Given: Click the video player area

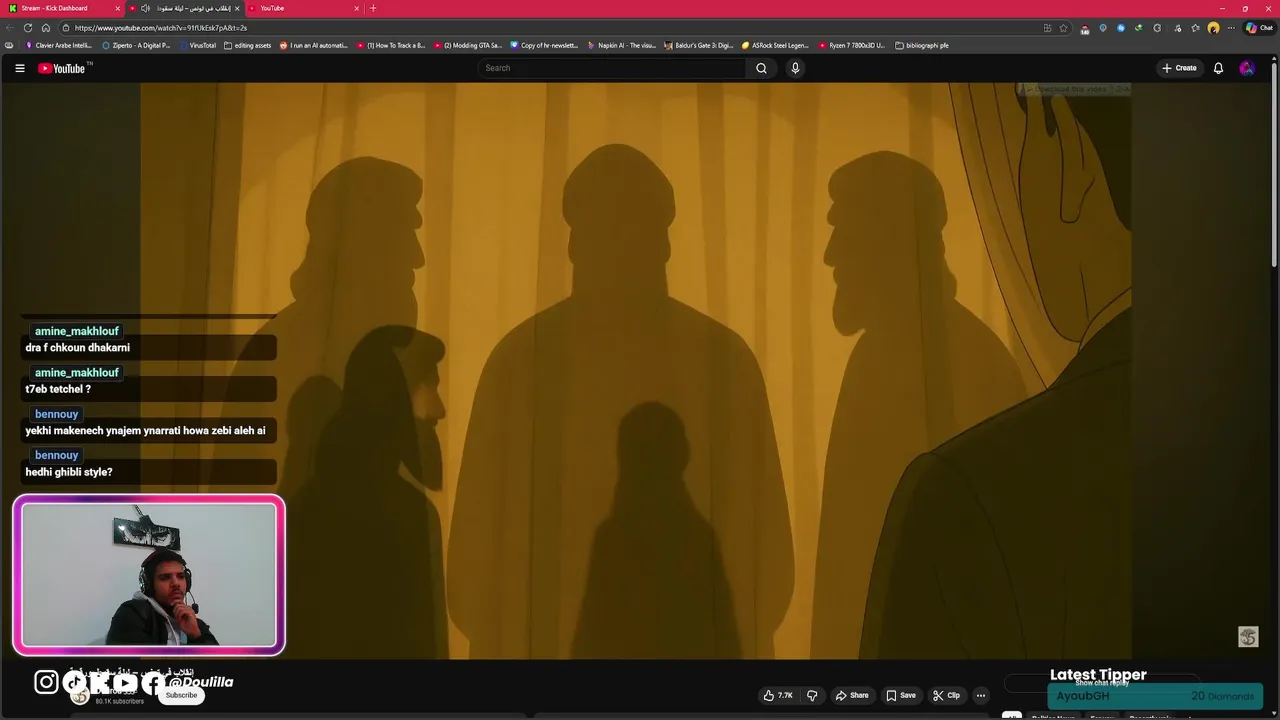Looking at the screenshot, I should (636, 371).
